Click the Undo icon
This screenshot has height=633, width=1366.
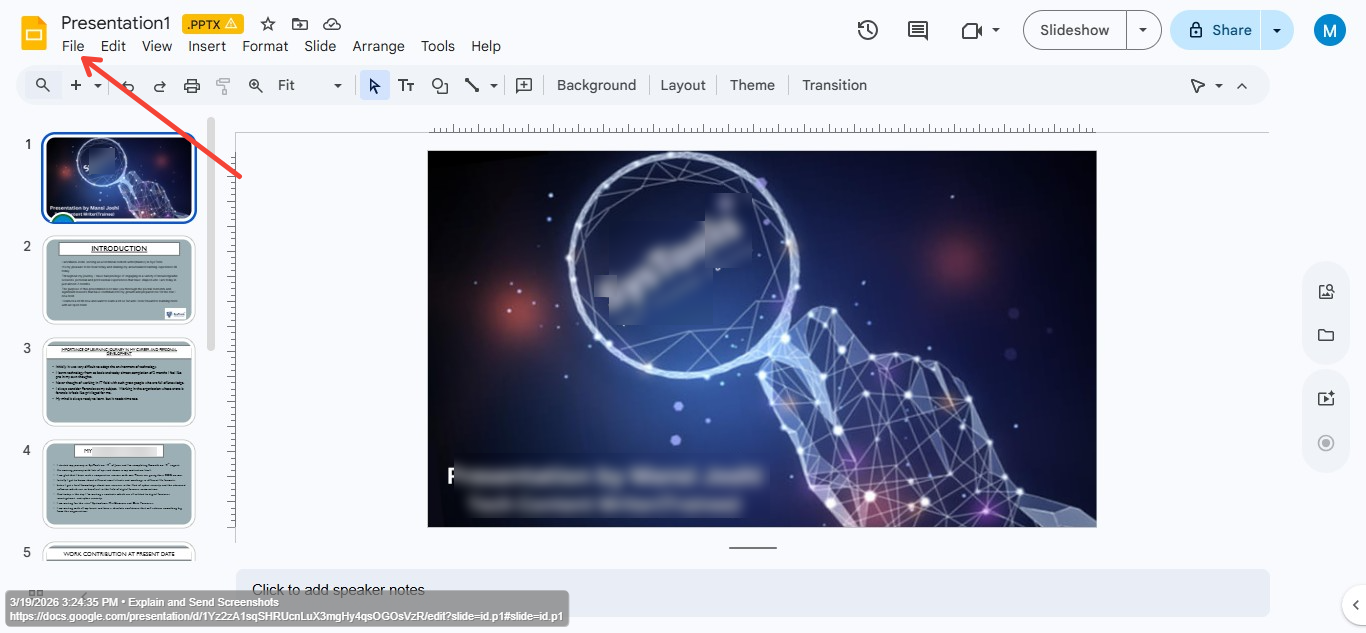click(128, 85)
